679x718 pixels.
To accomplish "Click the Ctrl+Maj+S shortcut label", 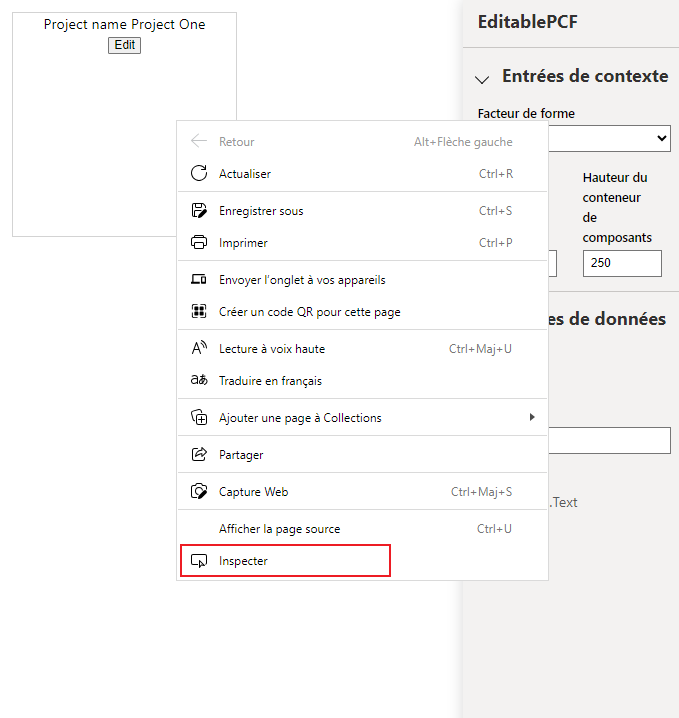I will pyautogui.click(x=482, y=492).
